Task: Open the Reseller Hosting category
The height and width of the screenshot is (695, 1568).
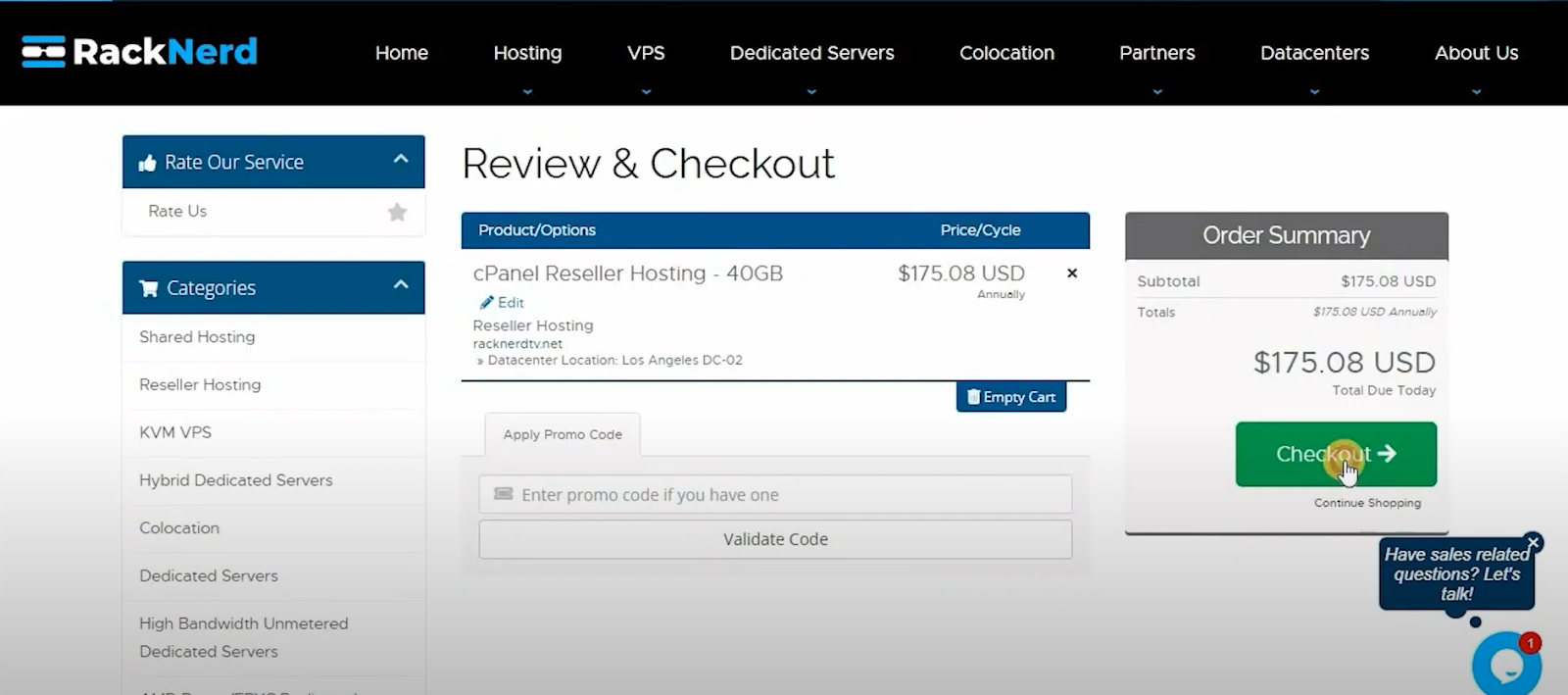Action: [200, 385]
